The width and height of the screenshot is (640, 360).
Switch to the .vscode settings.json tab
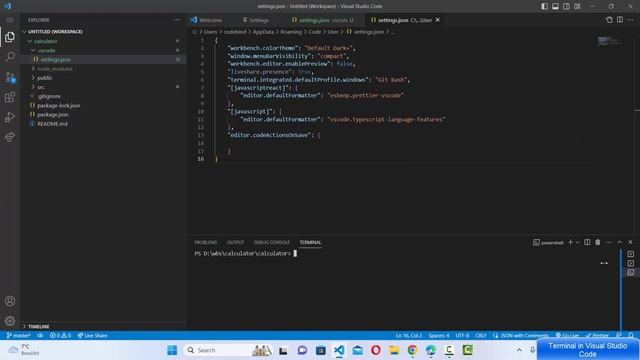(x=322, y=20)
